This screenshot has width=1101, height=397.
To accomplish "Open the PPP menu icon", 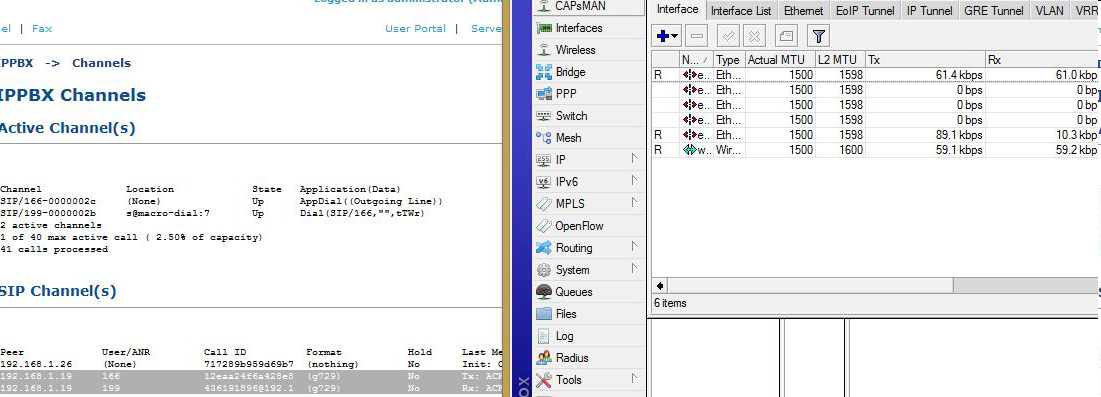I will coord(543,93).
